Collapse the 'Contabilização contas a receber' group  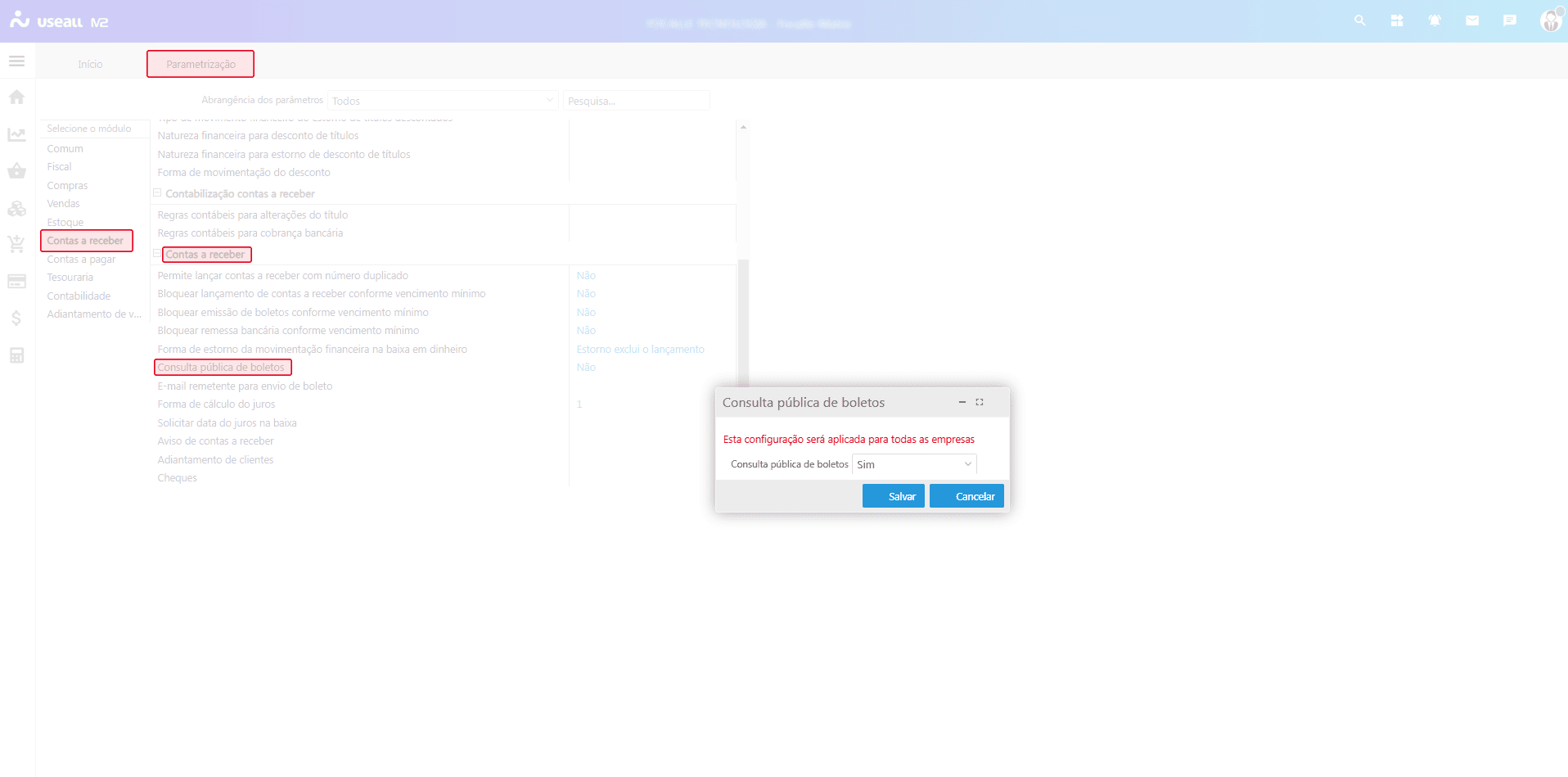[157, 193]
